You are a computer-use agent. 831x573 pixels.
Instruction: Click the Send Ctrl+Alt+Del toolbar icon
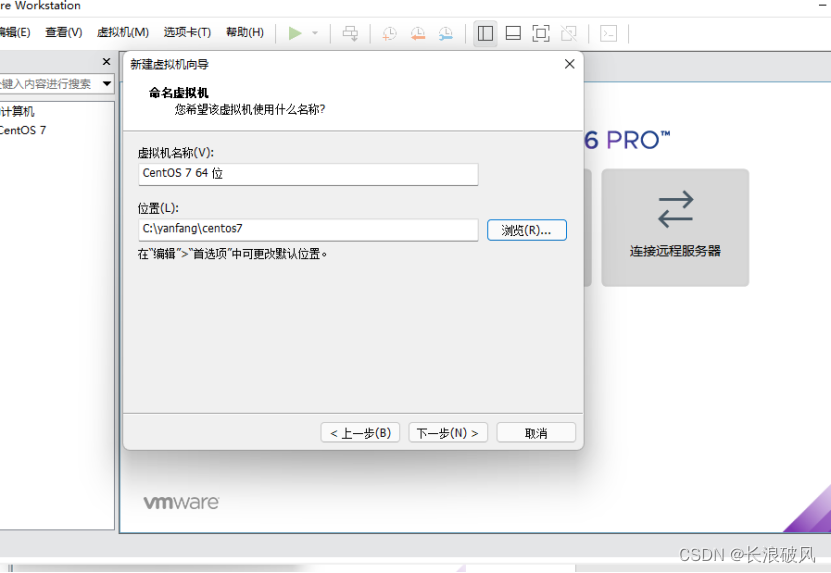coord(350,33)
